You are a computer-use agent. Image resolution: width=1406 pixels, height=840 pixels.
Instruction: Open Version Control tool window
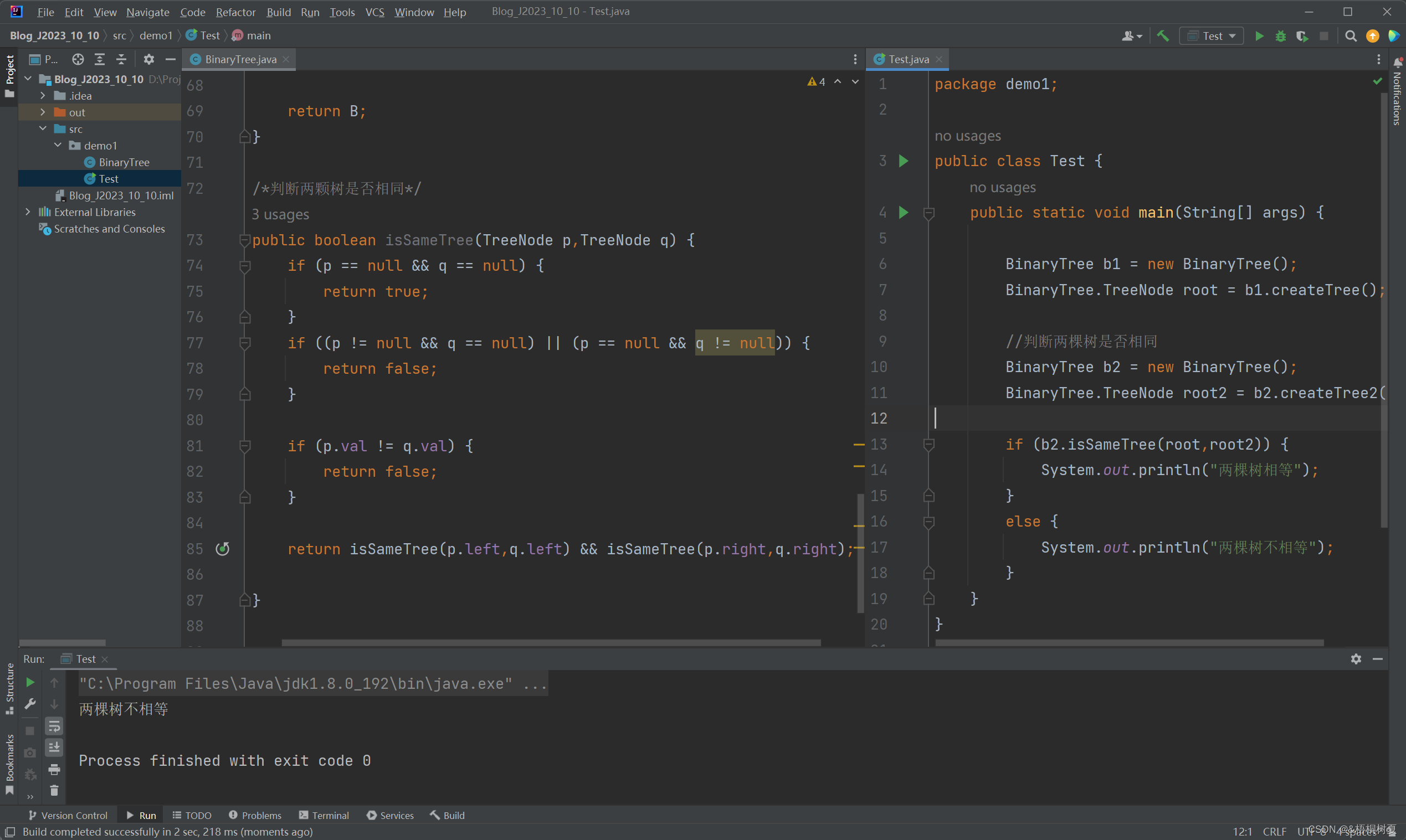tap(68, 815)
